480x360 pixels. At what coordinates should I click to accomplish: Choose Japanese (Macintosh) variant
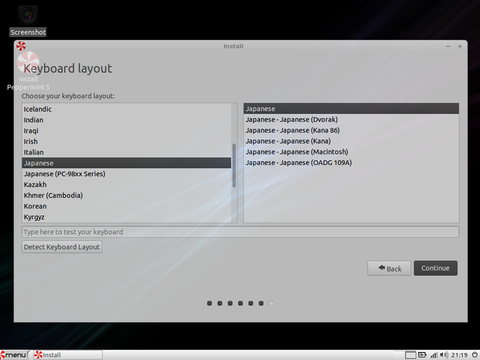351,152
